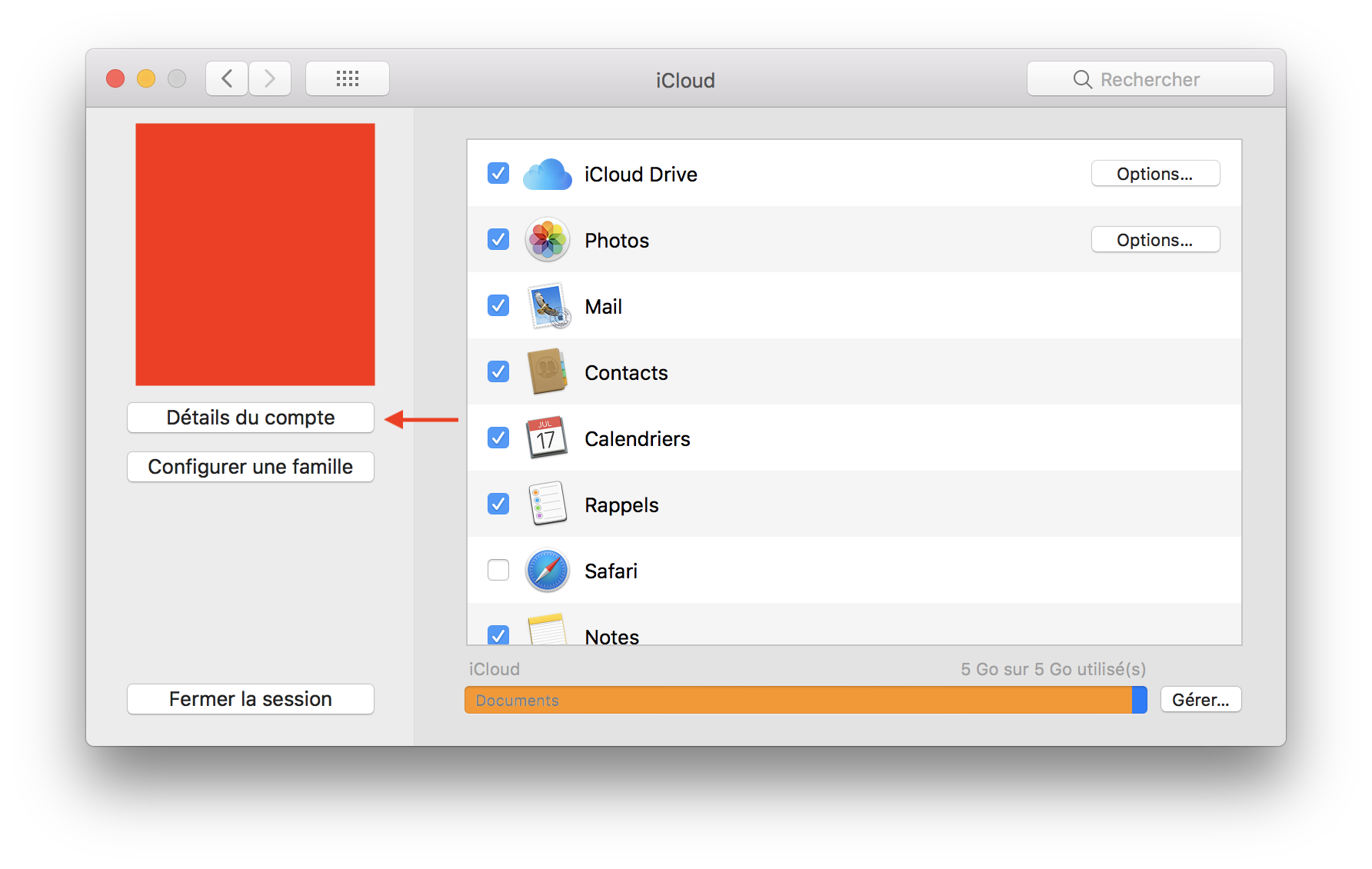Click the Notes notepad icon
Image resolution: width=1372 pixels, height=869 pixels.
(548, 629)
